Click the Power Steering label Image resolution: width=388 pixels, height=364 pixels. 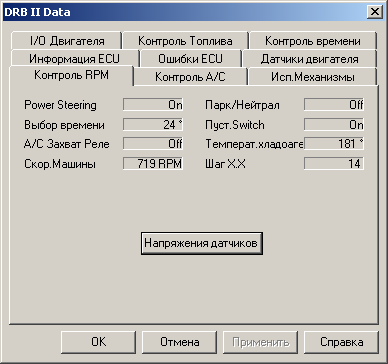60,105
